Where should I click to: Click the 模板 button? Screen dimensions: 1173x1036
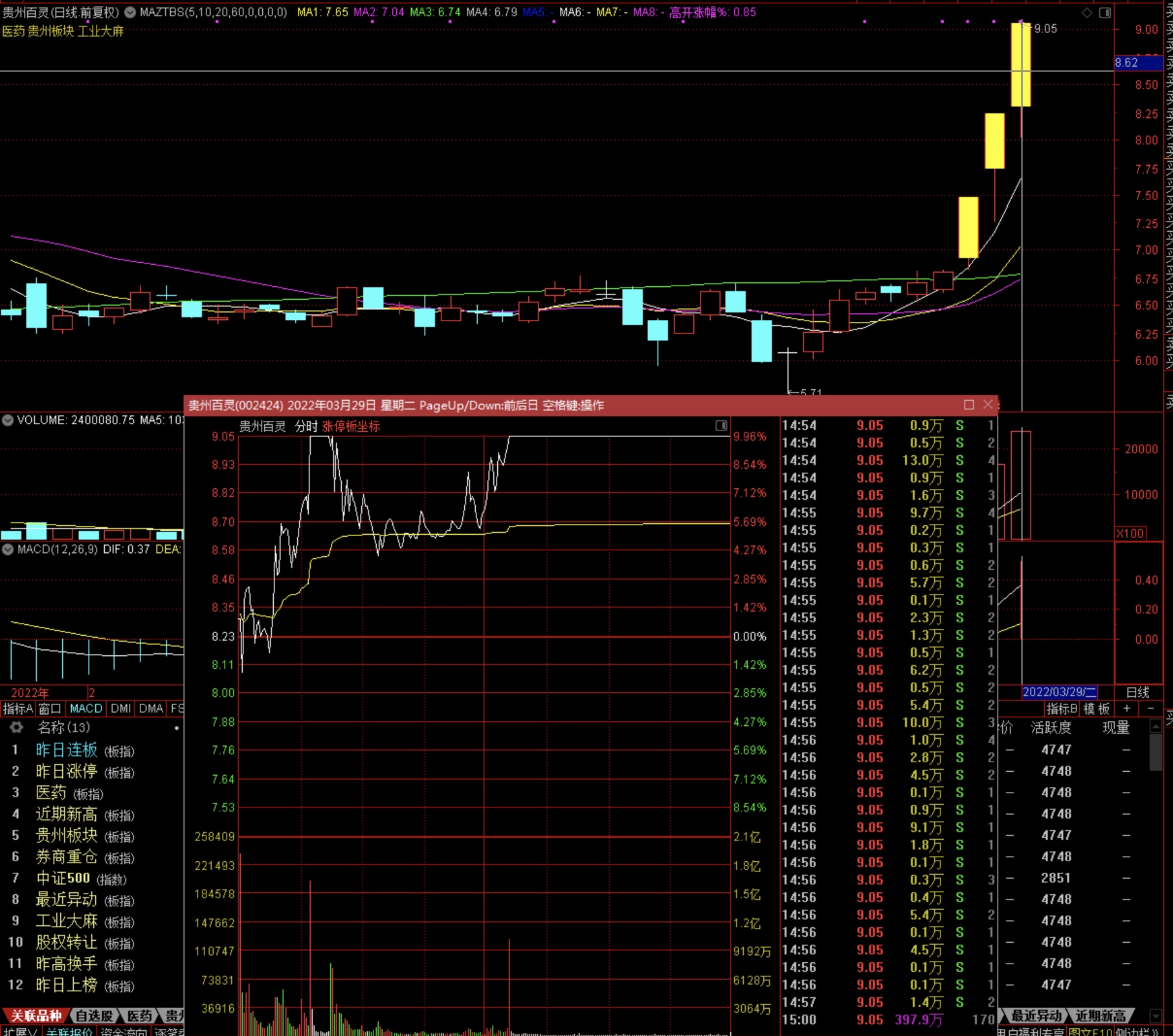click(1096, 708)
